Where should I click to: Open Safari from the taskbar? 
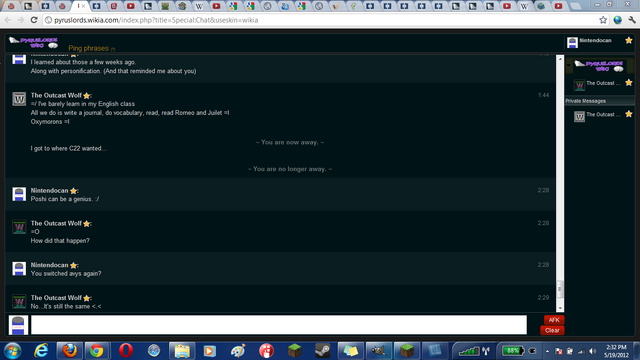point(154,351)
